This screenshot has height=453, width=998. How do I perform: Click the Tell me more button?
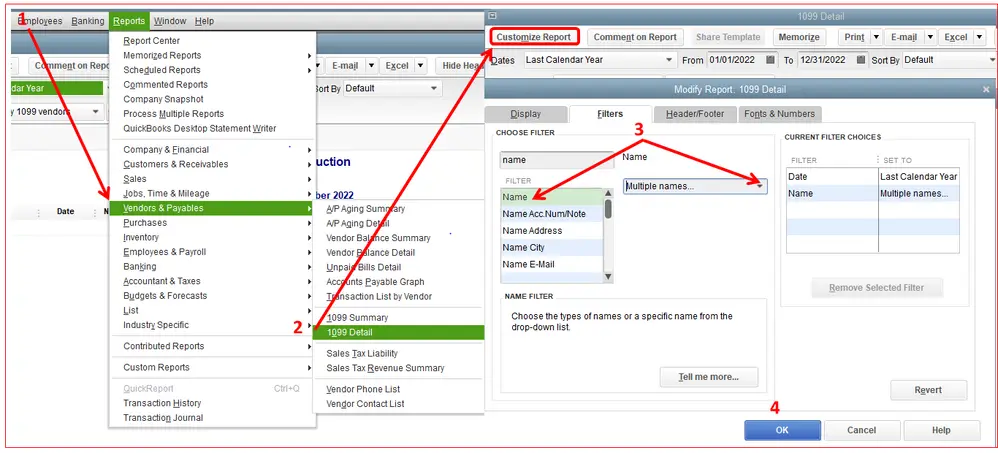click(x=708, y=377)
